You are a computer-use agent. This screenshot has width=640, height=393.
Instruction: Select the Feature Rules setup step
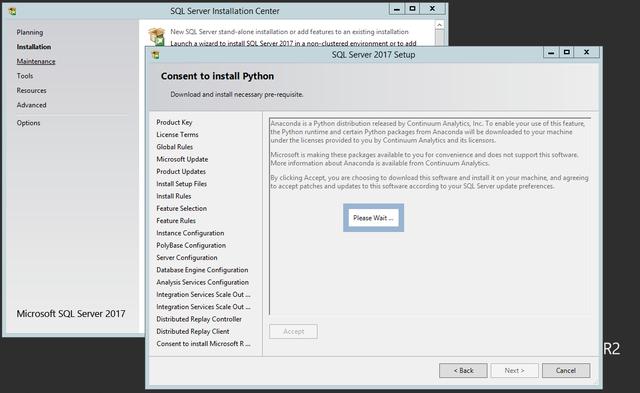pyautogui.click(x=176, y=221)
